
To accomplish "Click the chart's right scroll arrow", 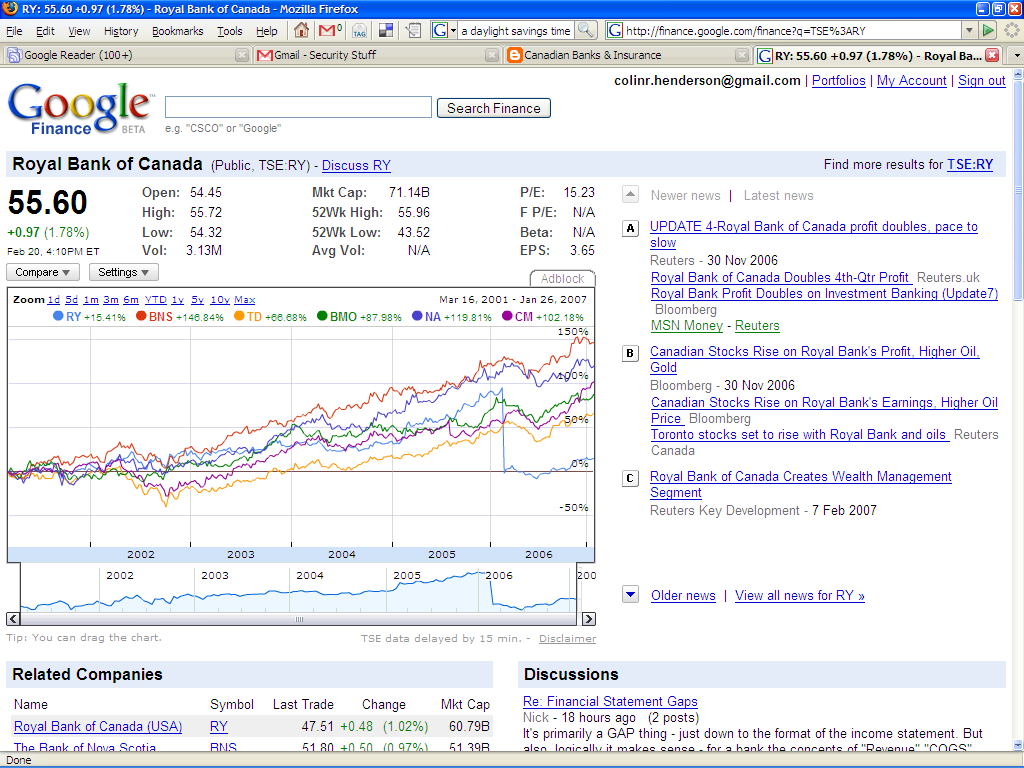I will pos(588,619).
